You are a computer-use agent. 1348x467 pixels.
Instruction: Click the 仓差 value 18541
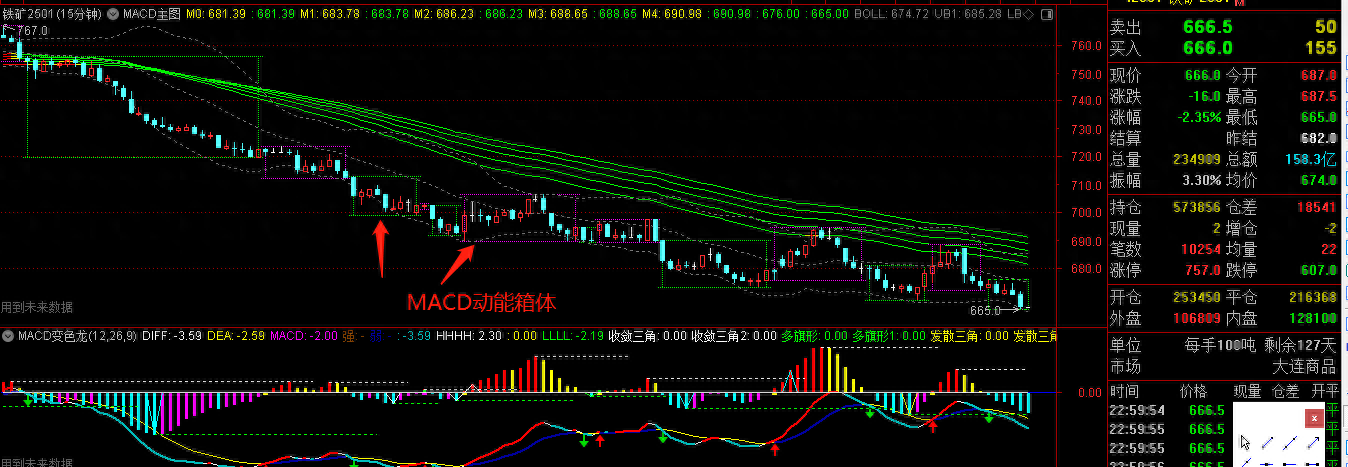1316,207
